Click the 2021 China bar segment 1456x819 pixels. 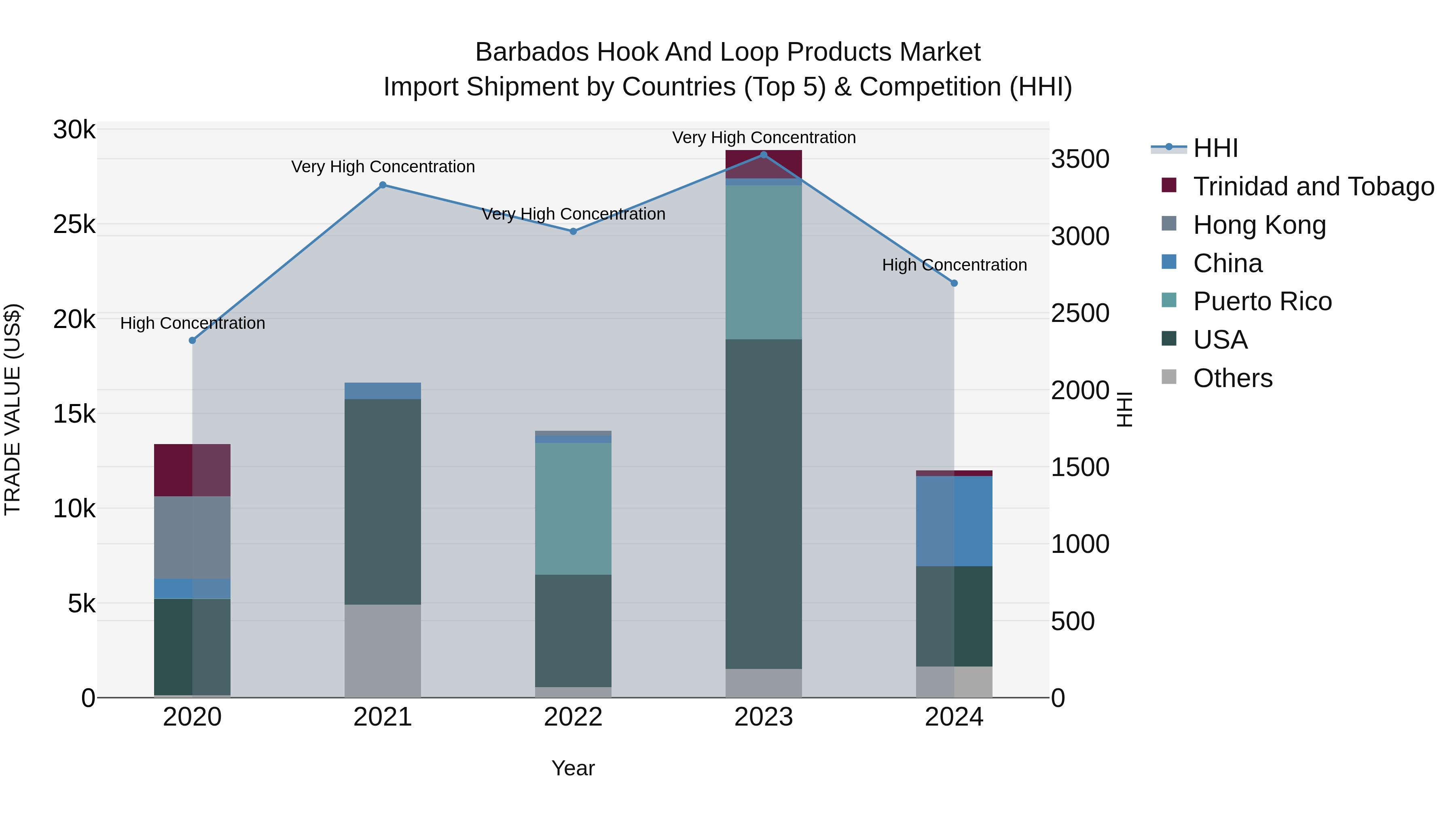click(x=383, y=391)
